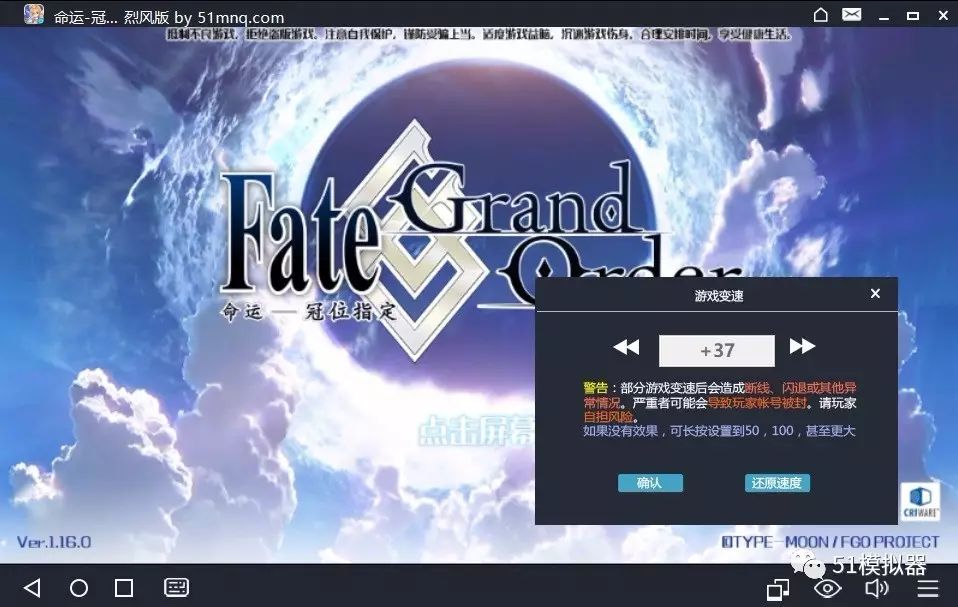Maximize the emulator window
958x607 pixels.
pyautogui.click(x=913, y=15)
